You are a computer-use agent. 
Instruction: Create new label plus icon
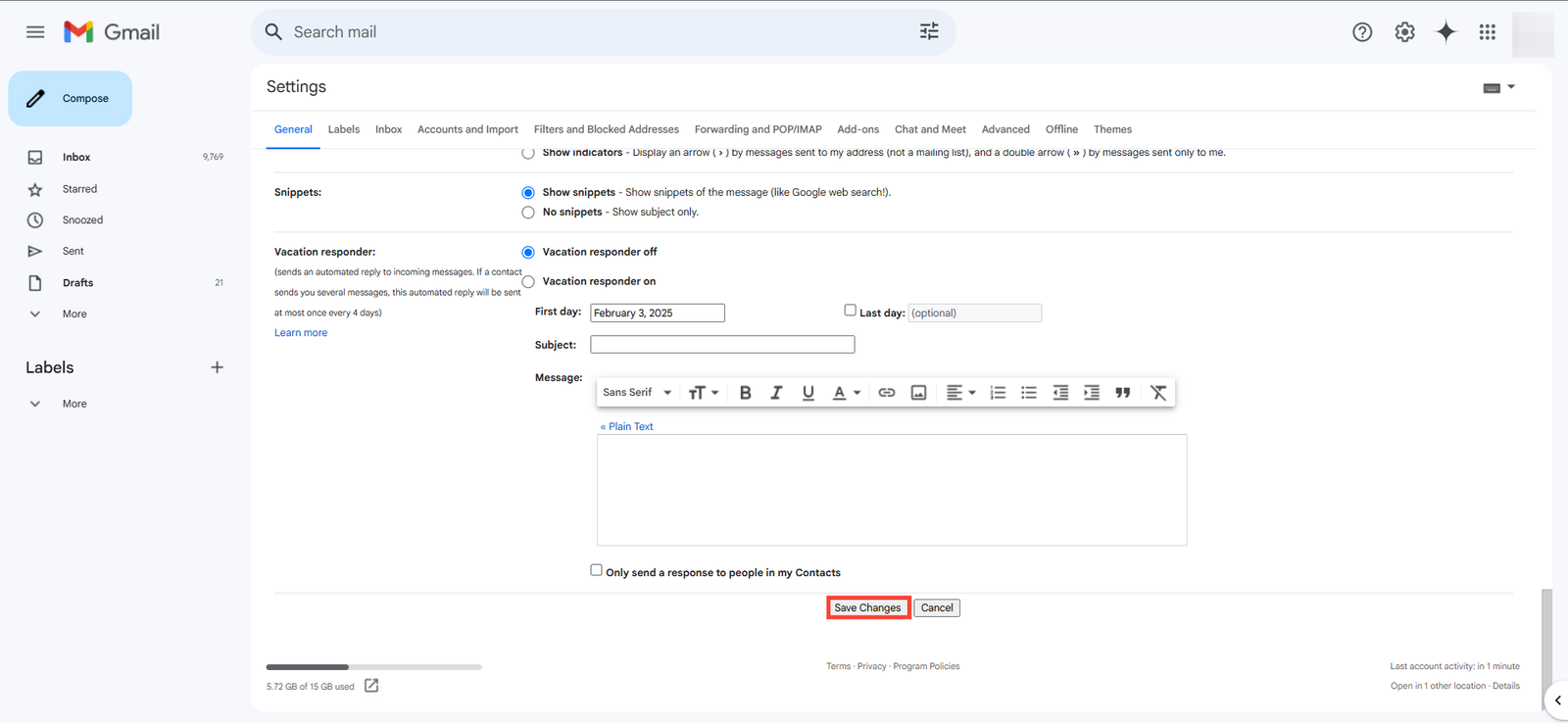[218, 367]
